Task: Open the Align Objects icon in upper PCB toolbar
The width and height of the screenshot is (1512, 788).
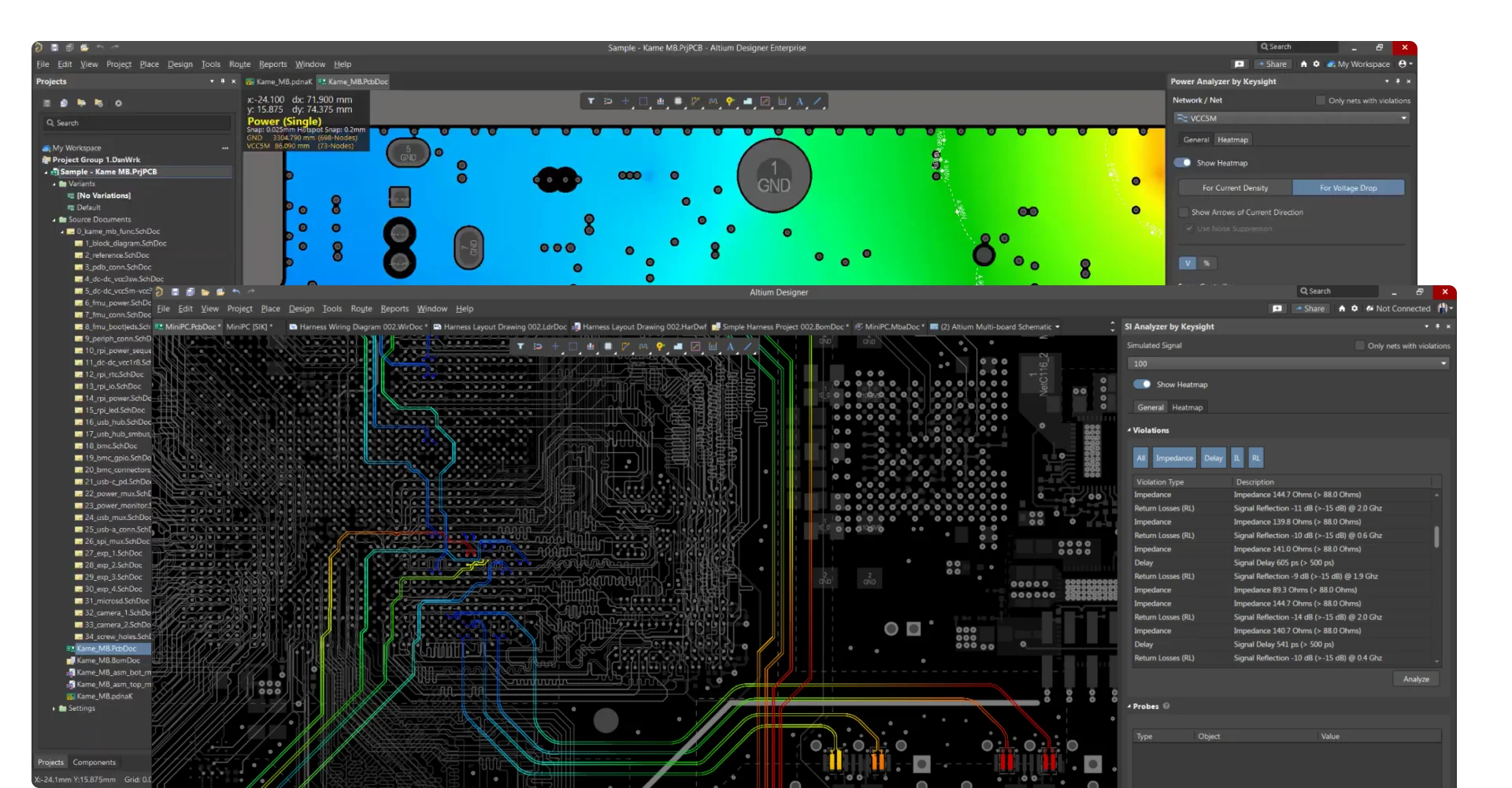Action: pos(660,101)
